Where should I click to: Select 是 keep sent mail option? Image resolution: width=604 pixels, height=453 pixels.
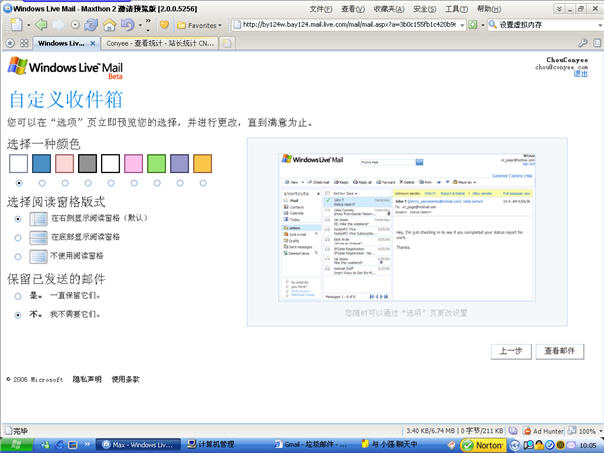(18, 296)
